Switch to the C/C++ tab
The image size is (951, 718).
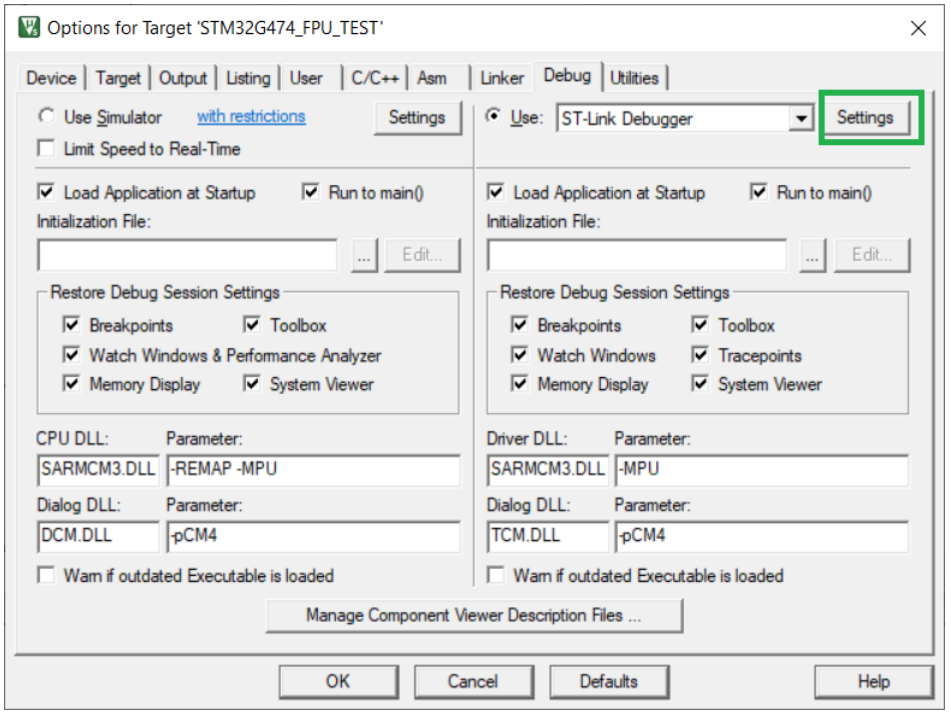pos(375,78)
